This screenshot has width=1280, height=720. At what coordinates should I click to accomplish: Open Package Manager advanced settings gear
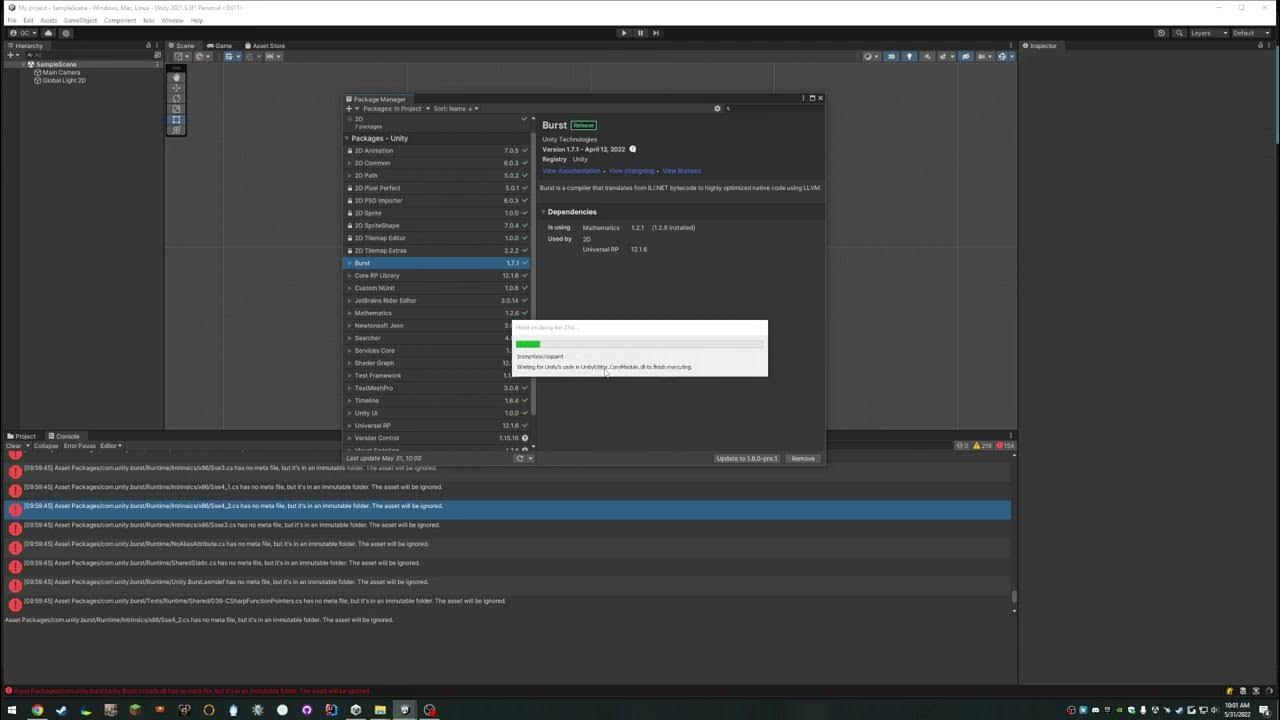tap(717, 108)
